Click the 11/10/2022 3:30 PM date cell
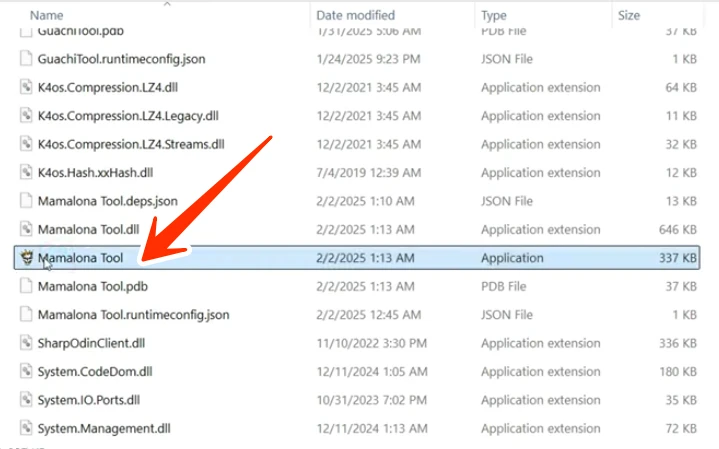 [x=371, y=344]
